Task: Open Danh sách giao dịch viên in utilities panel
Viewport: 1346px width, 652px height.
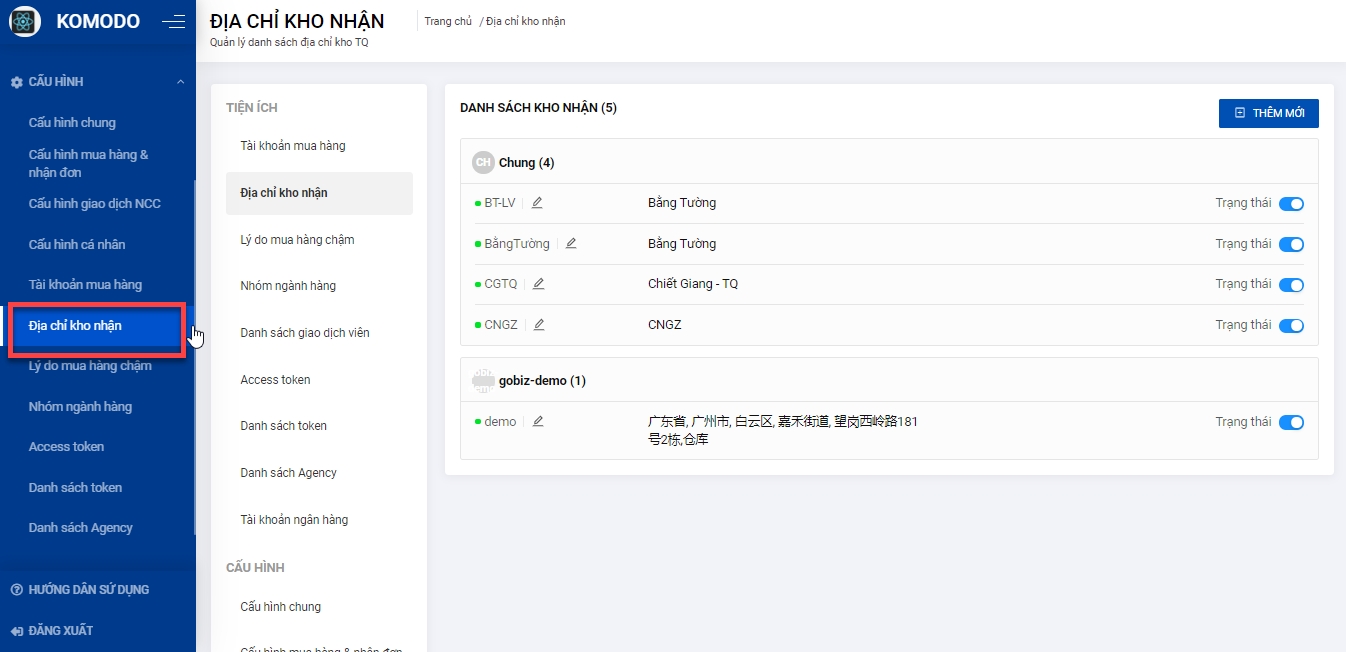Action: click(x=304, y=333)
